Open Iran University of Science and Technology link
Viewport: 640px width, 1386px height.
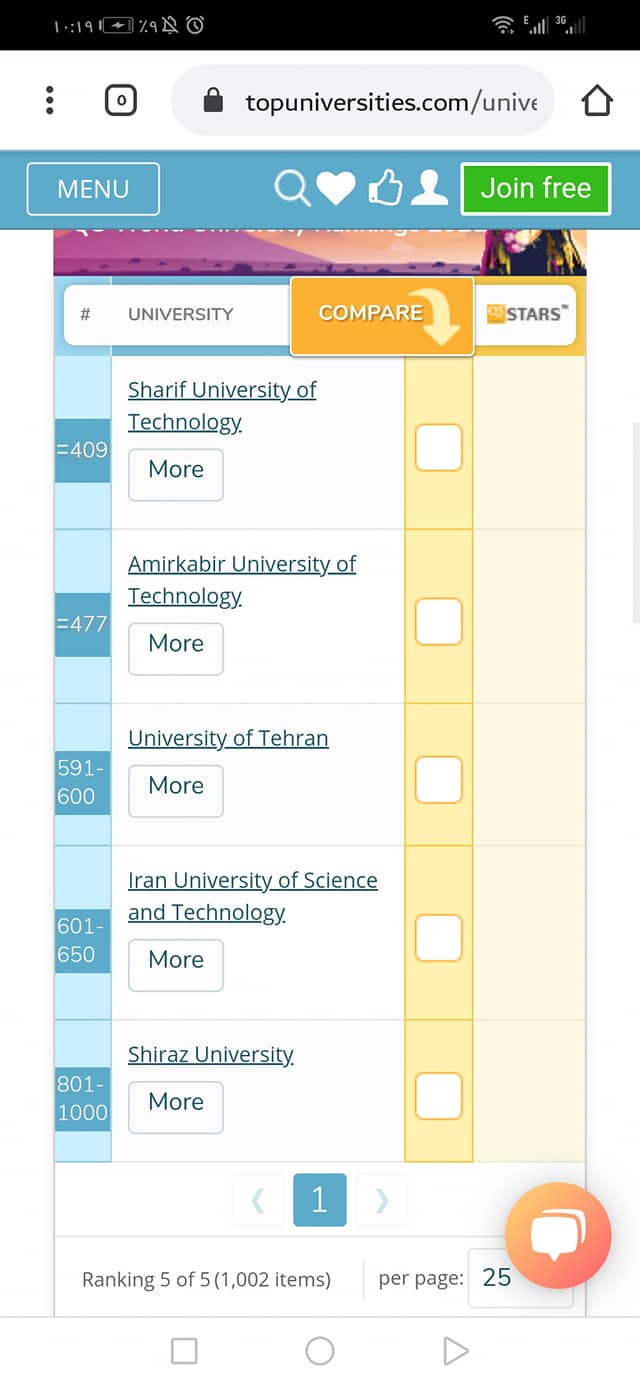coord(253,896)
